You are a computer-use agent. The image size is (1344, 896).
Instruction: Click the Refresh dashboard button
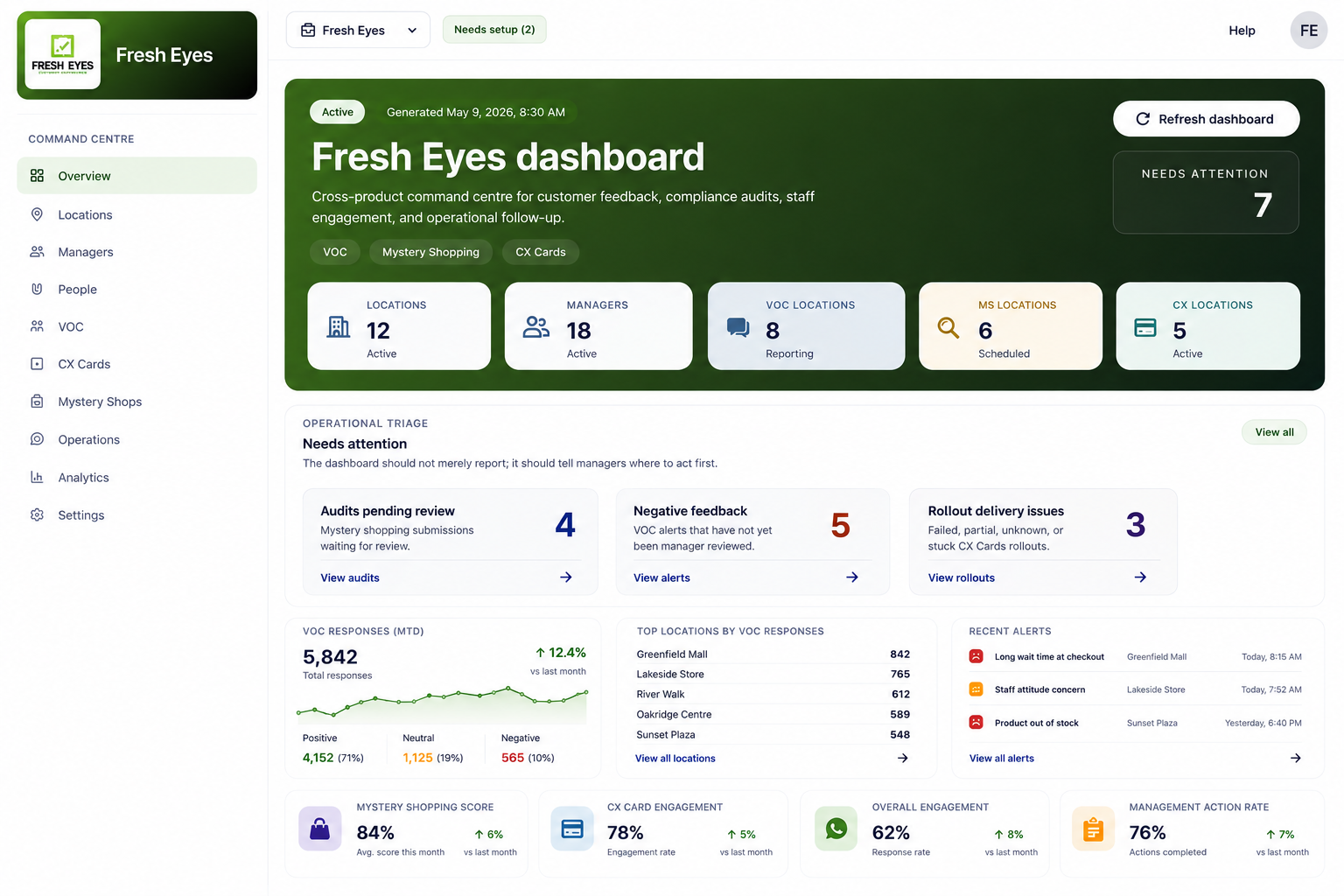(1206, 119)
